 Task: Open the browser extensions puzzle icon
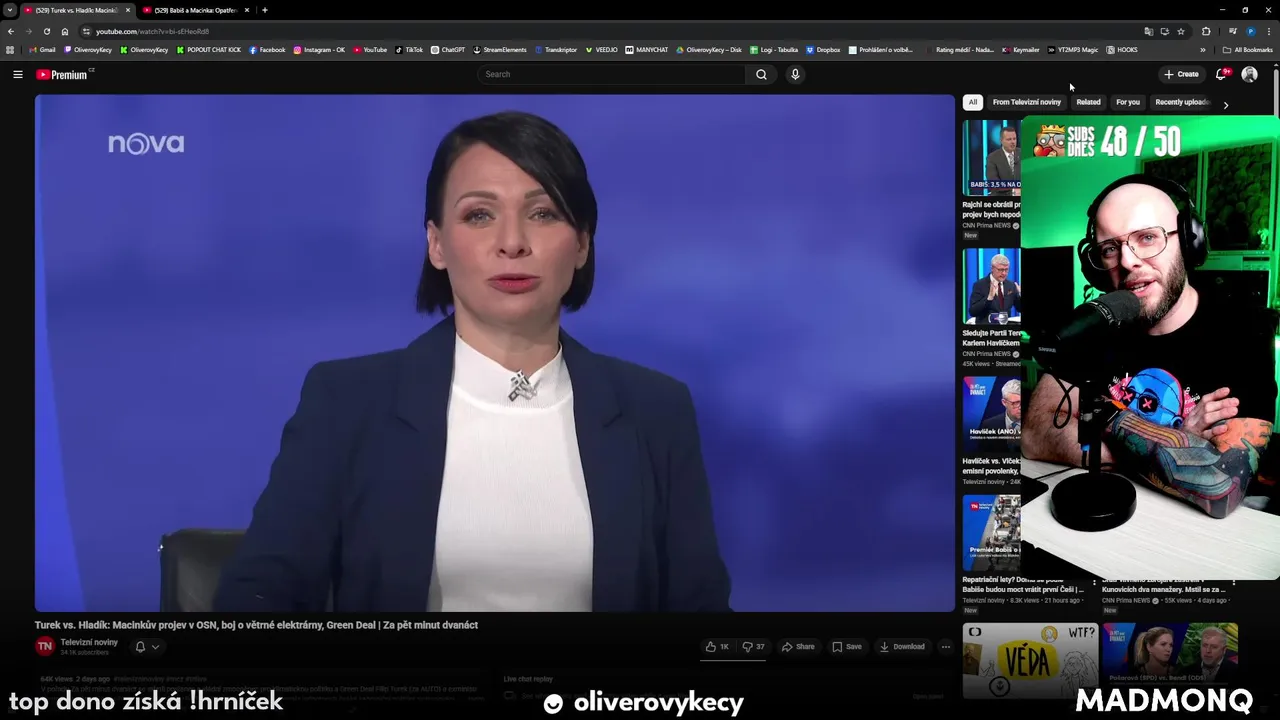point(1206,31)
